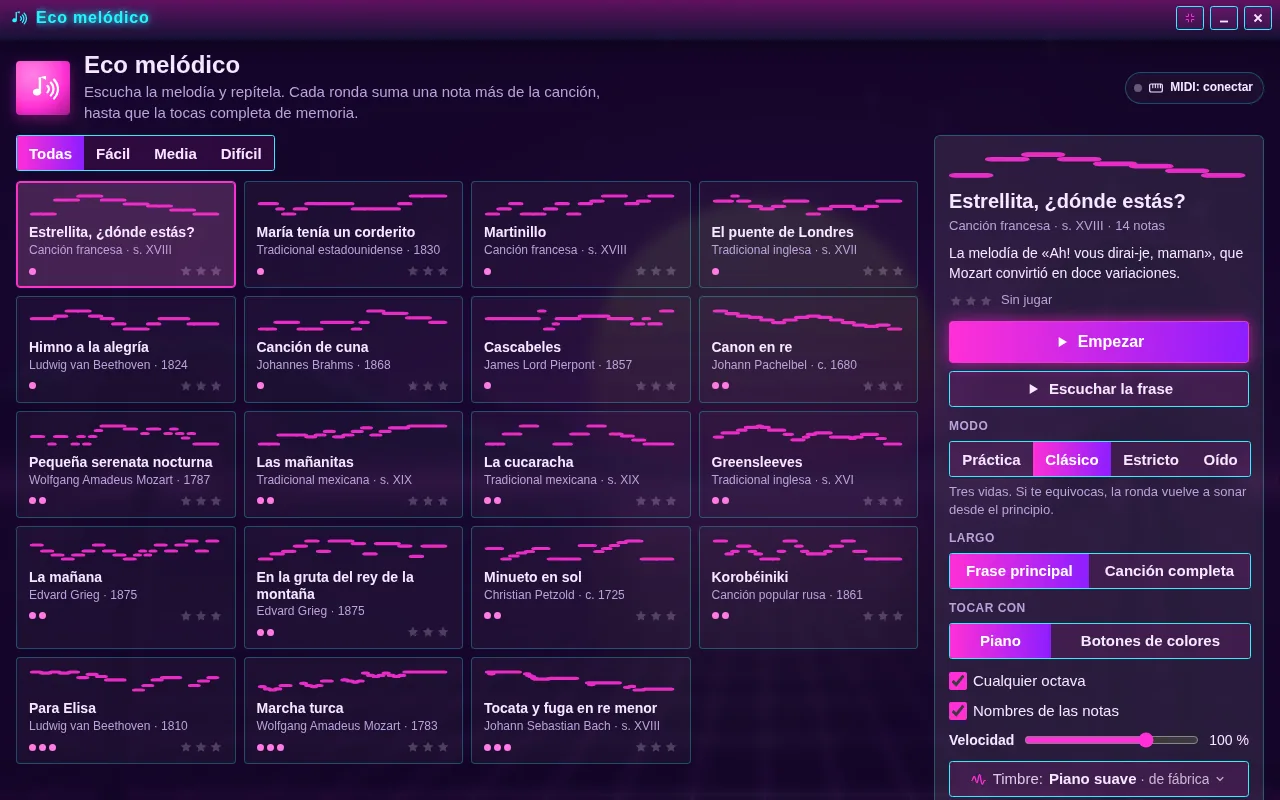Switch to the Difícil filter tab
The width and height of the screenshot is (1280, 800).
coord(241,153)
